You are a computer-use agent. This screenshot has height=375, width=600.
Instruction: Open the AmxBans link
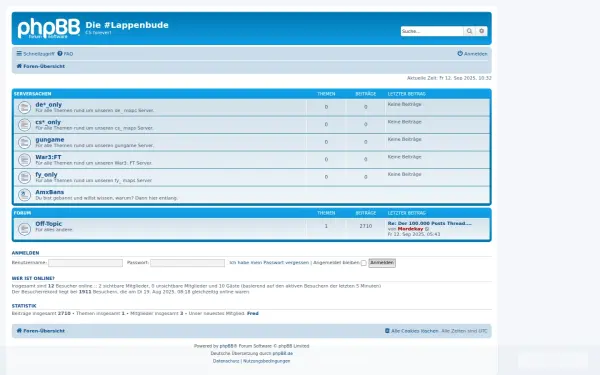click(50, 192)
